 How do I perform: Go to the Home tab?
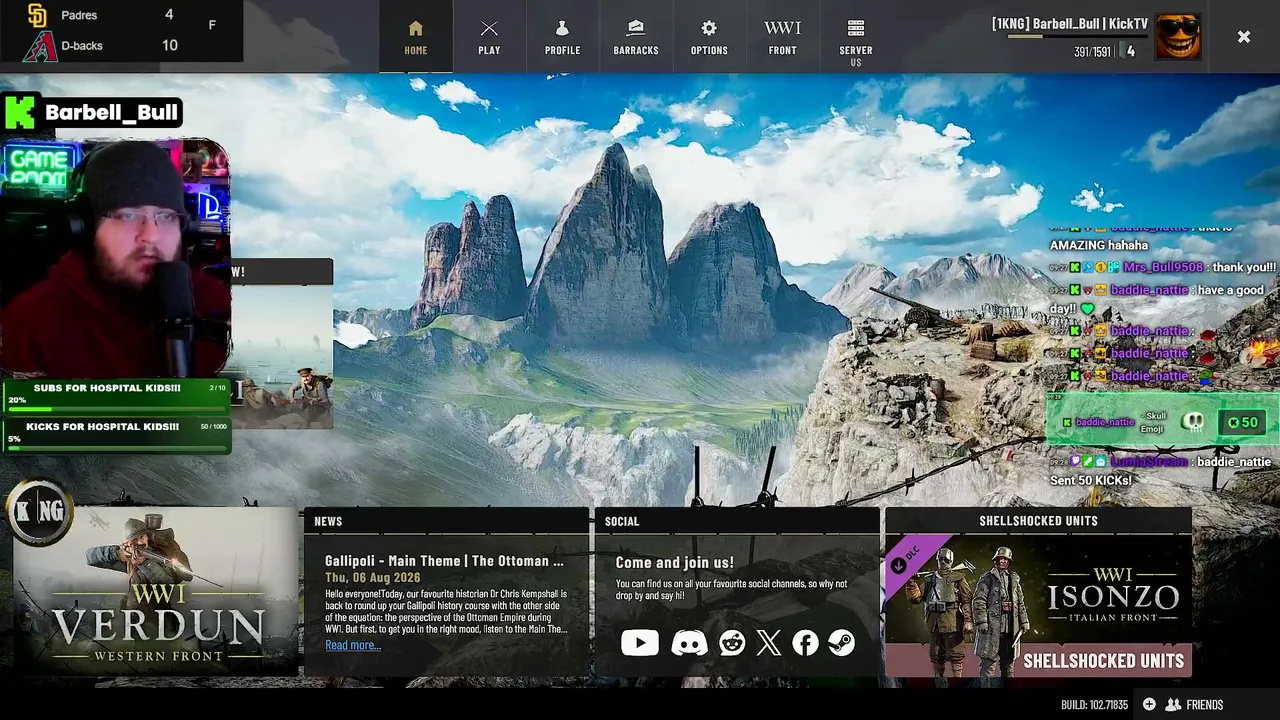416,37
